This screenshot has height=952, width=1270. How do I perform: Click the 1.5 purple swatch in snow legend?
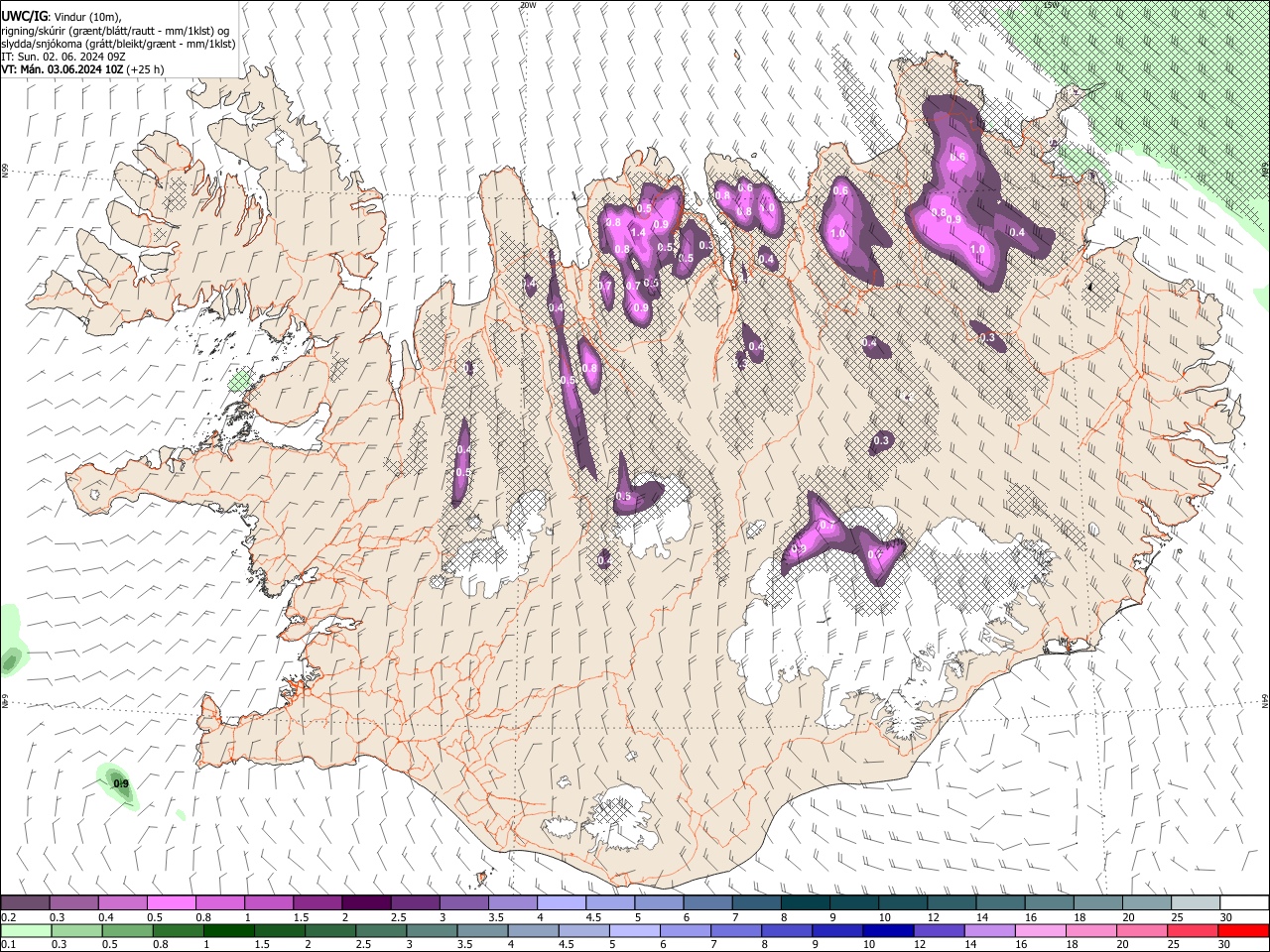click(317, 903)
